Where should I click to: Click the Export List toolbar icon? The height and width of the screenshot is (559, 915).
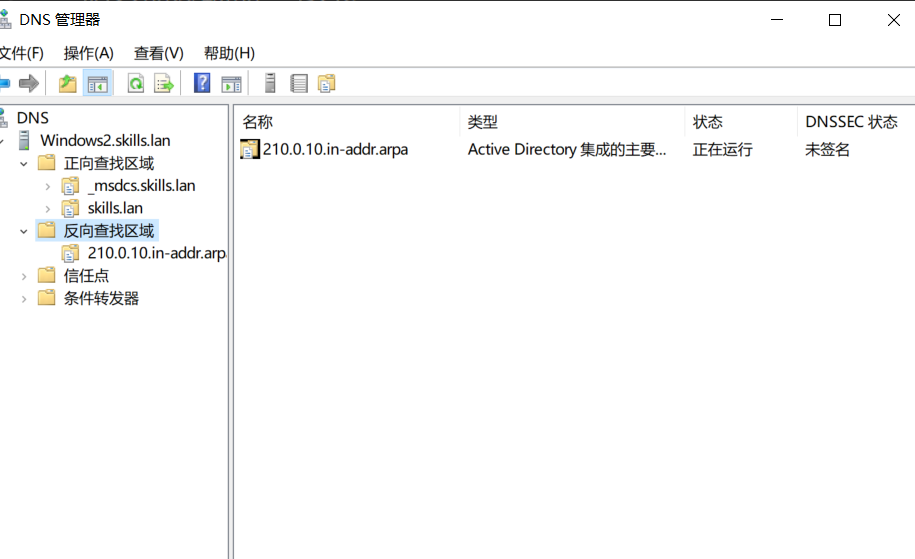[x=164, y=83]
